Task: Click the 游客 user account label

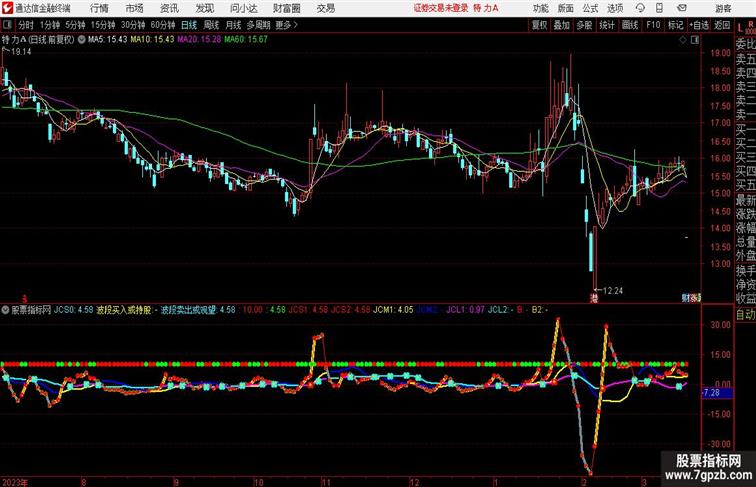Action: (x=723, y=8)
